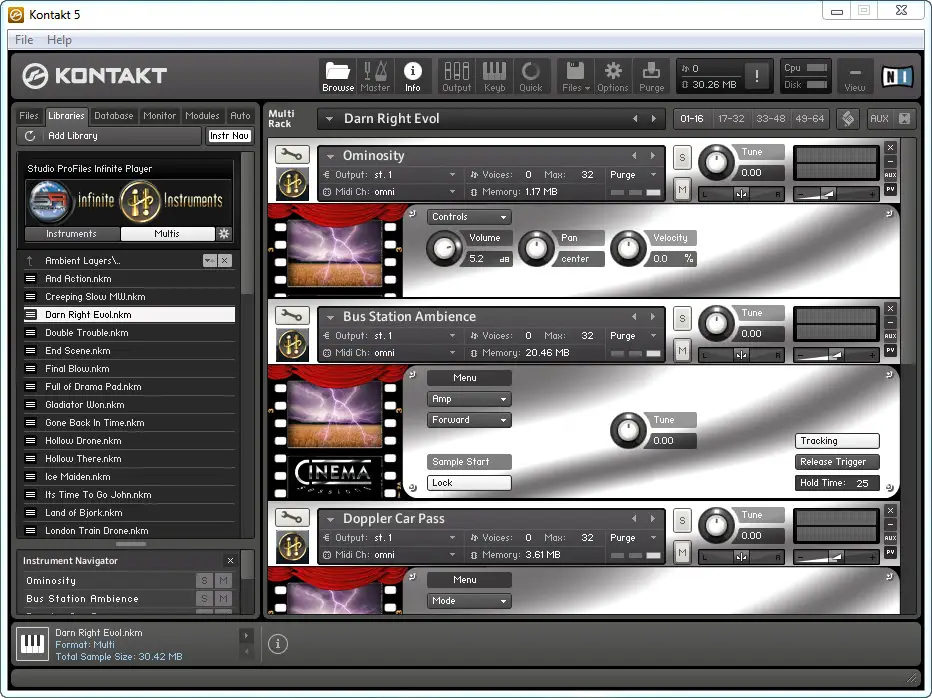
Task: Open the Files disk menu
Action: 575,76
